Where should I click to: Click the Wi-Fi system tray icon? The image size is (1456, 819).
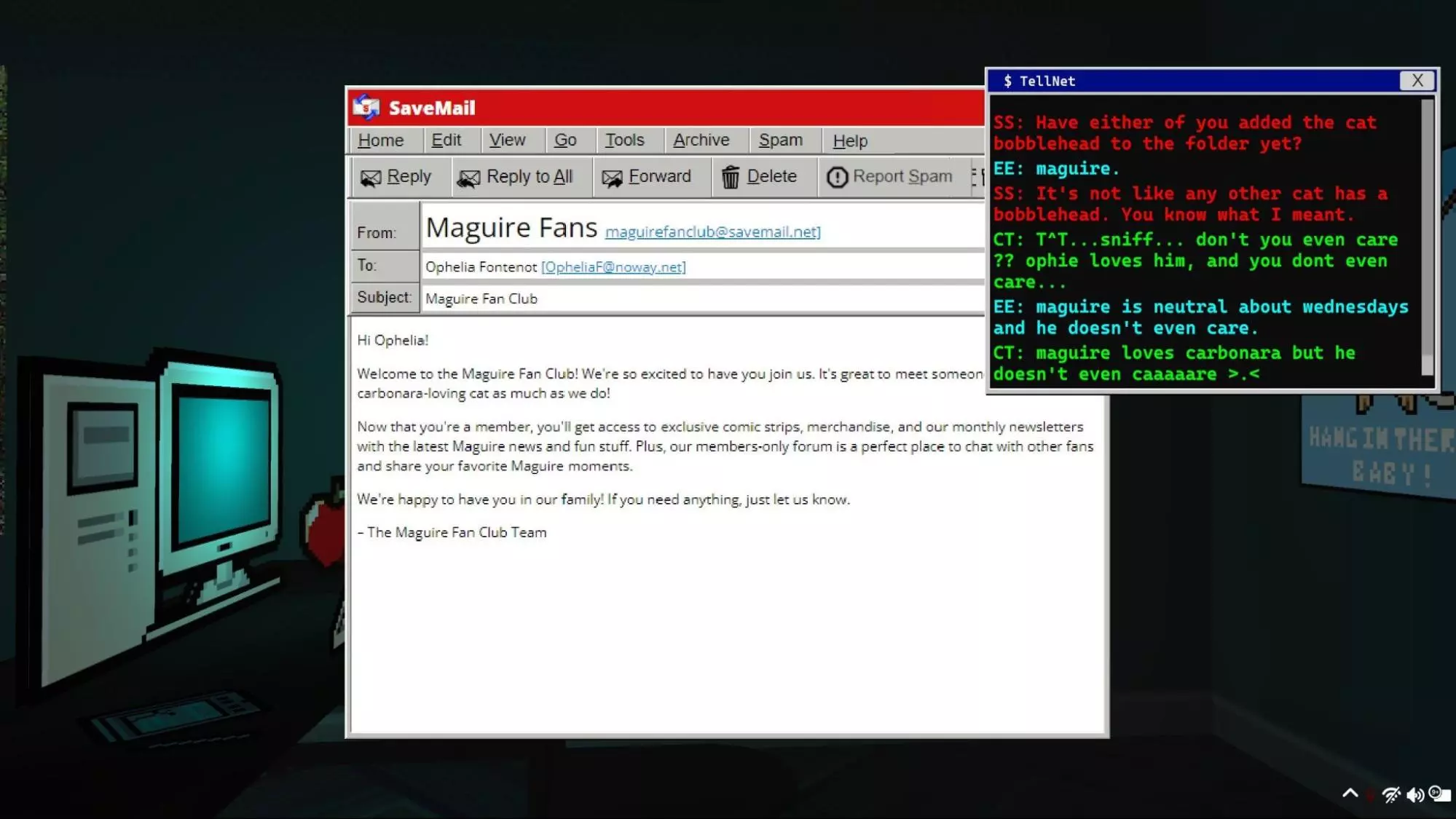click(1390, 794)
